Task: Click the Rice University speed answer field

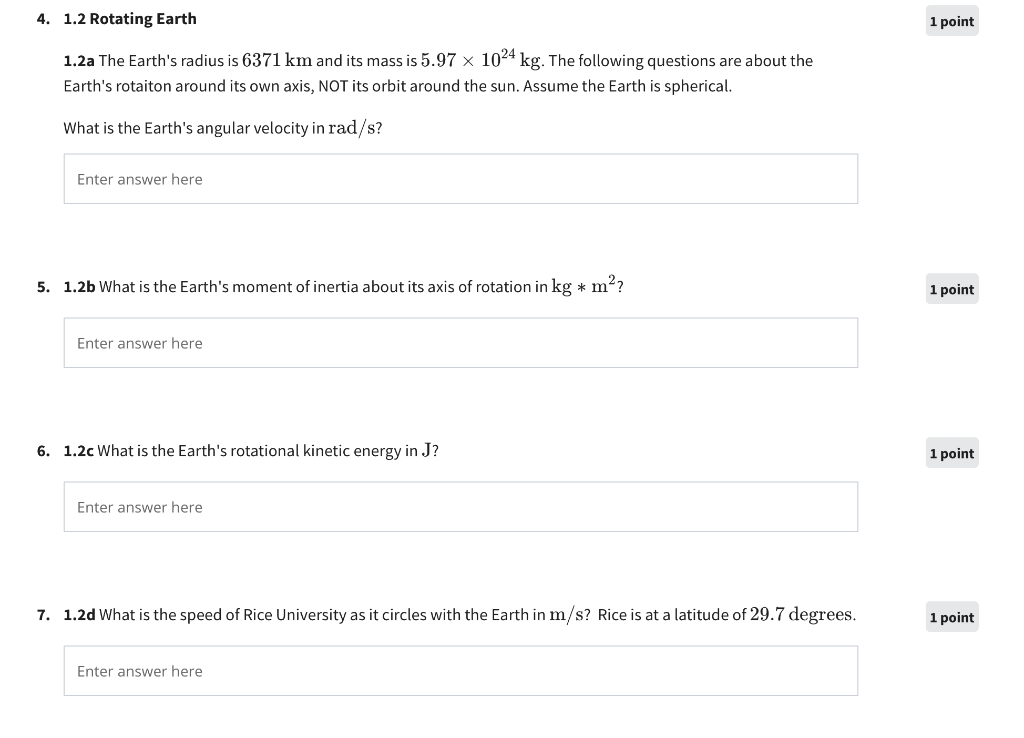Action: [x=460, y=671]
